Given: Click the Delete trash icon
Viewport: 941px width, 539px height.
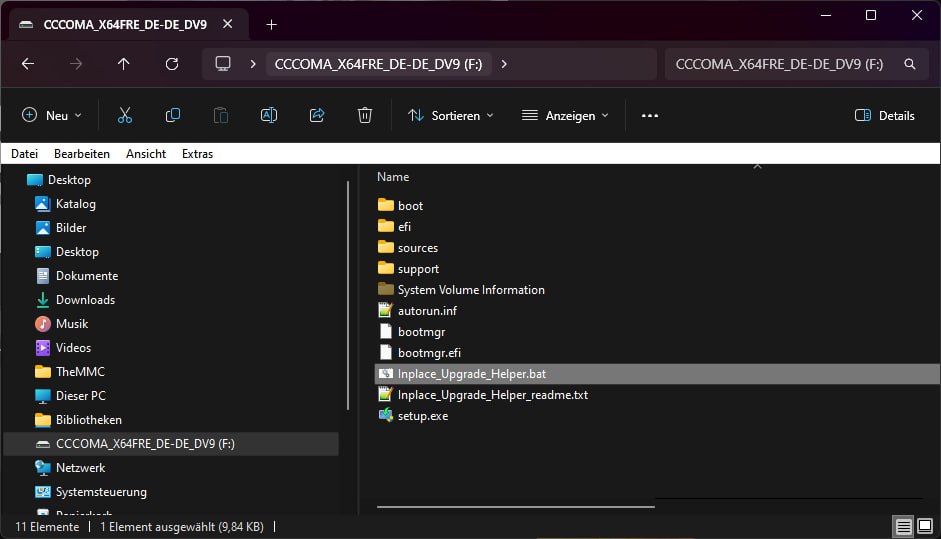Looking at the screenshot, I should [x=365, y=115].
